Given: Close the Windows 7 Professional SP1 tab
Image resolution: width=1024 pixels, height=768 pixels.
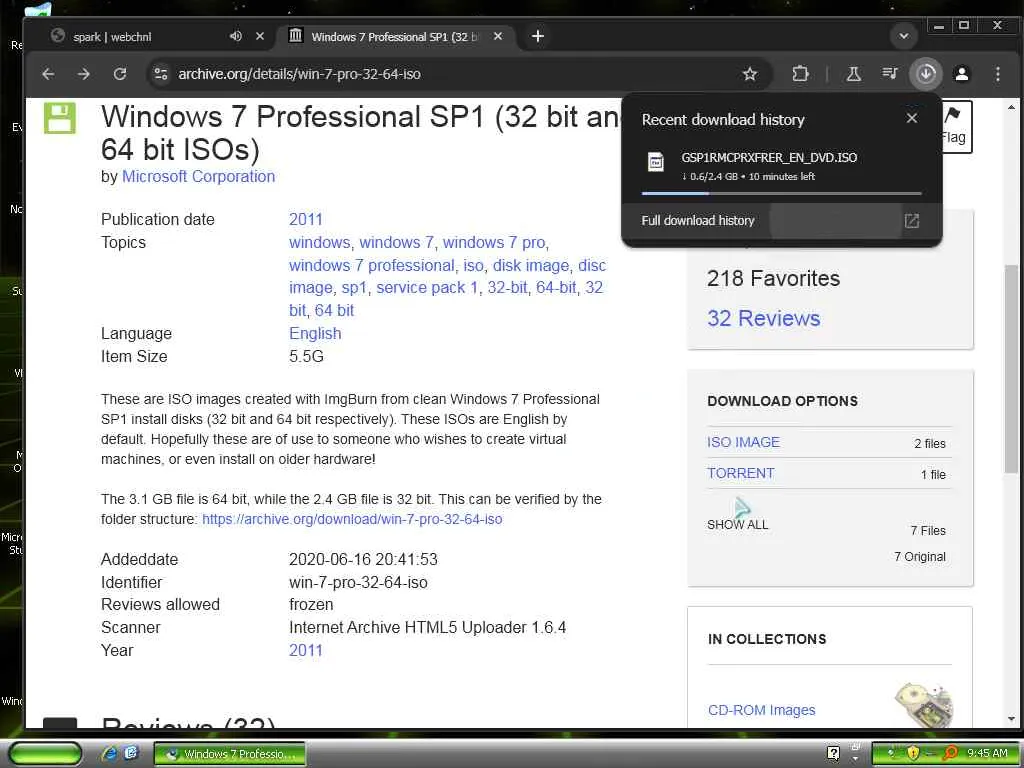Looking at the screenshot, I should (x=498, y=36).
